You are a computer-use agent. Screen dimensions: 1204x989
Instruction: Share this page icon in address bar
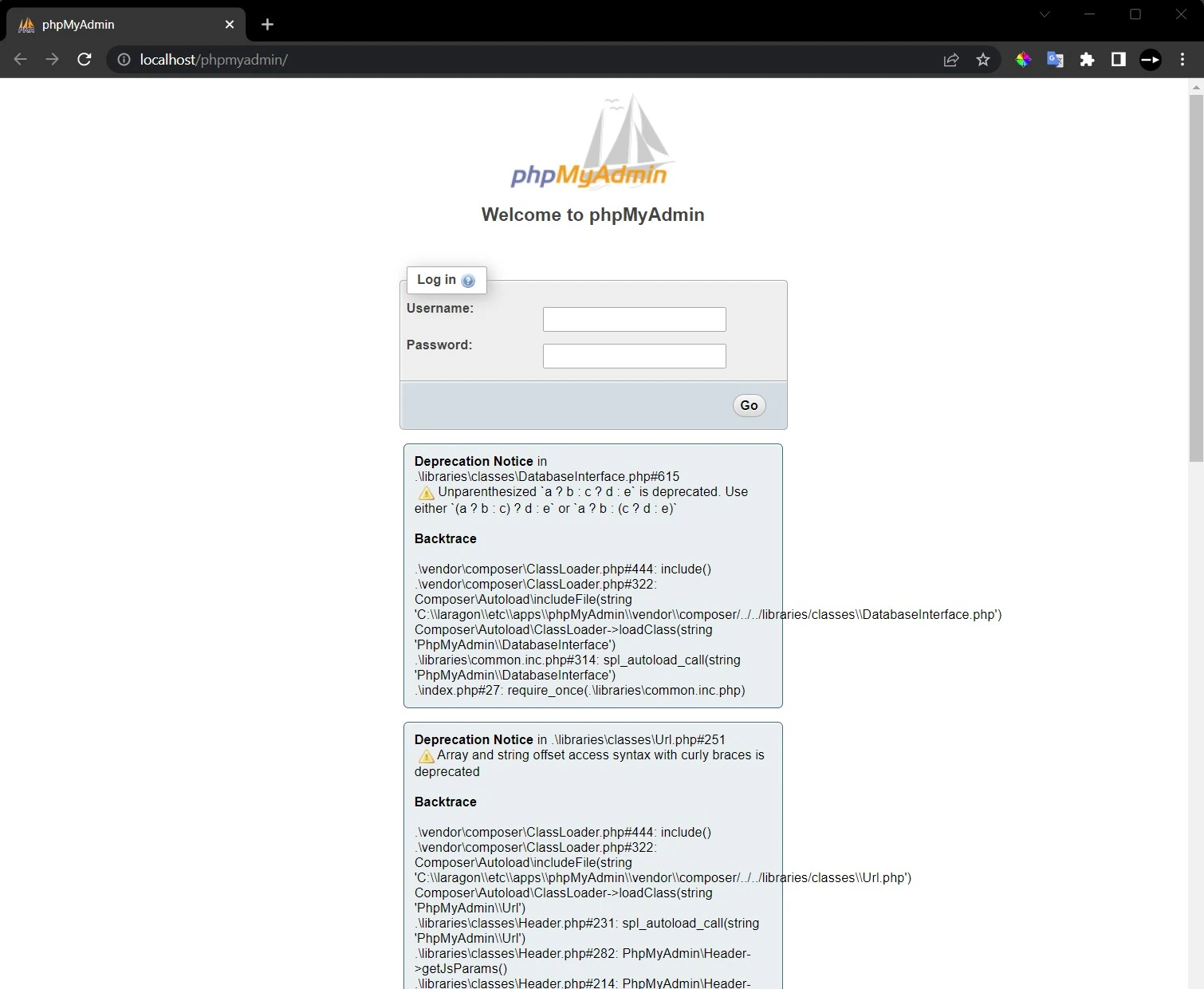(951, 60)
